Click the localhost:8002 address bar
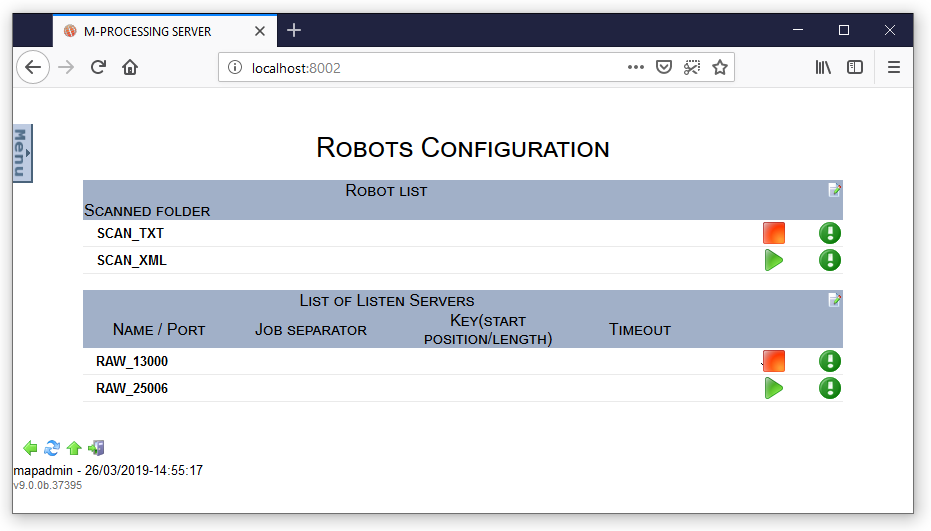This screenshot has width=931, height=531. (x=430, y=67)
